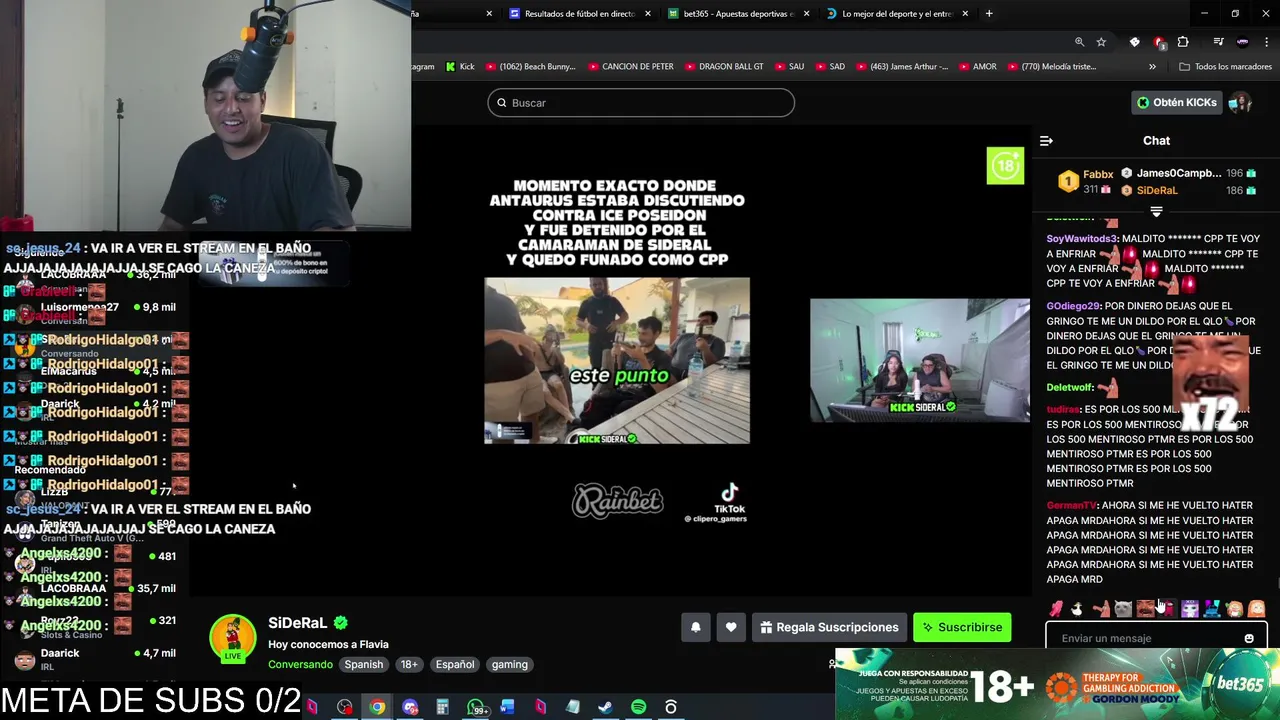Open a new browser tab
The width and height of the screenshot is (1280, 720).
coord(989,14)
